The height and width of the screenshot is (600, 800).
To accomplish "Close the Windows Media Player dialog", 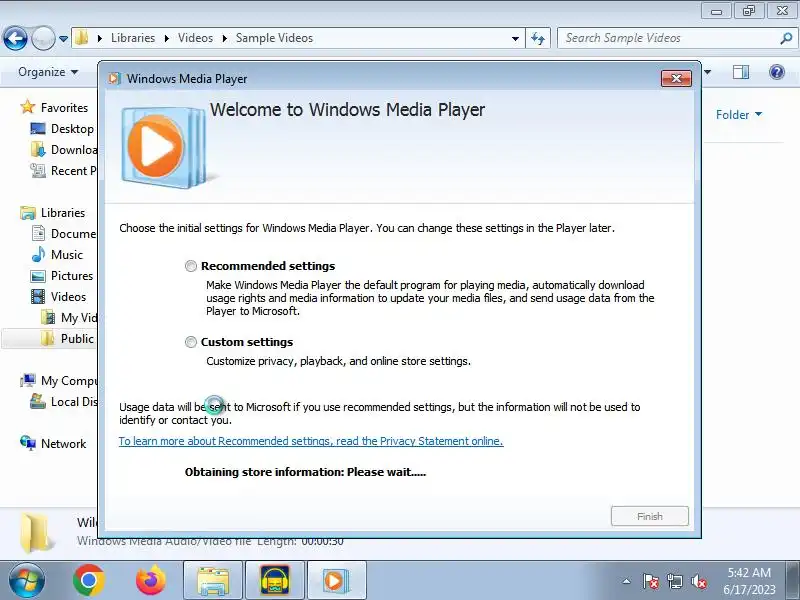I will 676,79.
